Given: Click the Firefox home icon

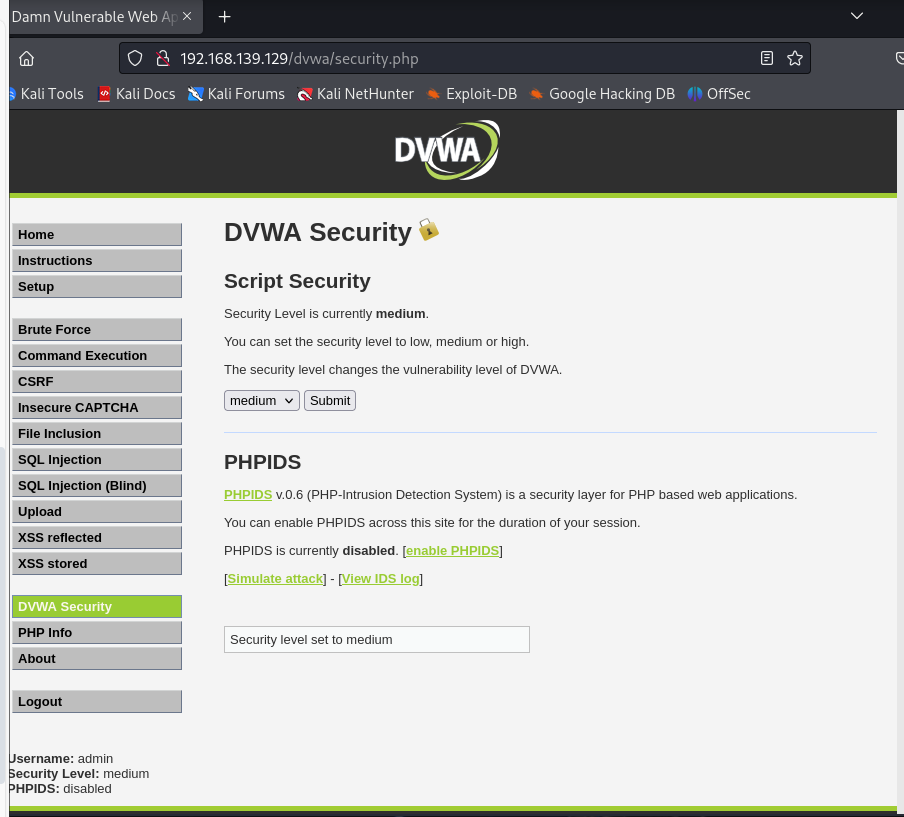Looking at the screenshot, I should click(x=27, y=58).
